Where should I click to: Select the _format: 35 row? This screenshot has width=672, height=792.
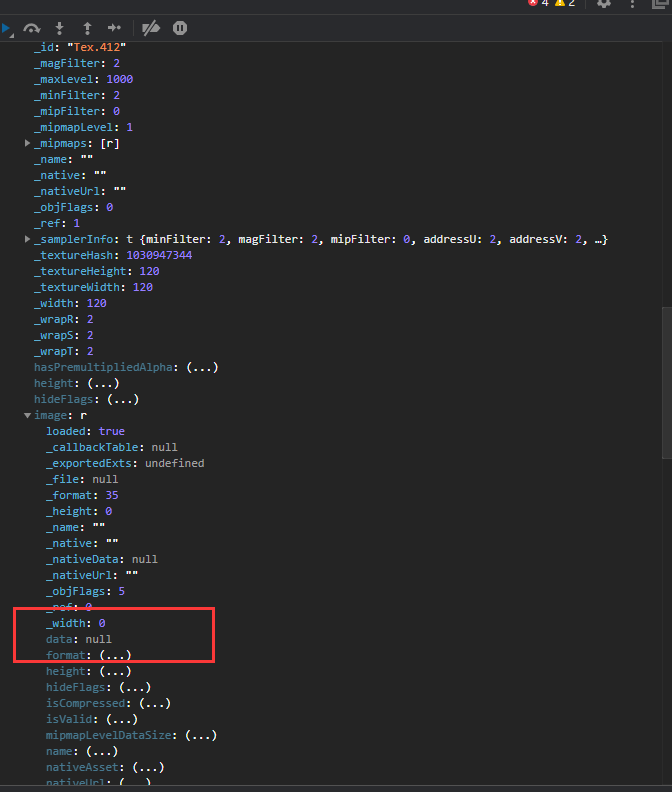coord(82,496)
